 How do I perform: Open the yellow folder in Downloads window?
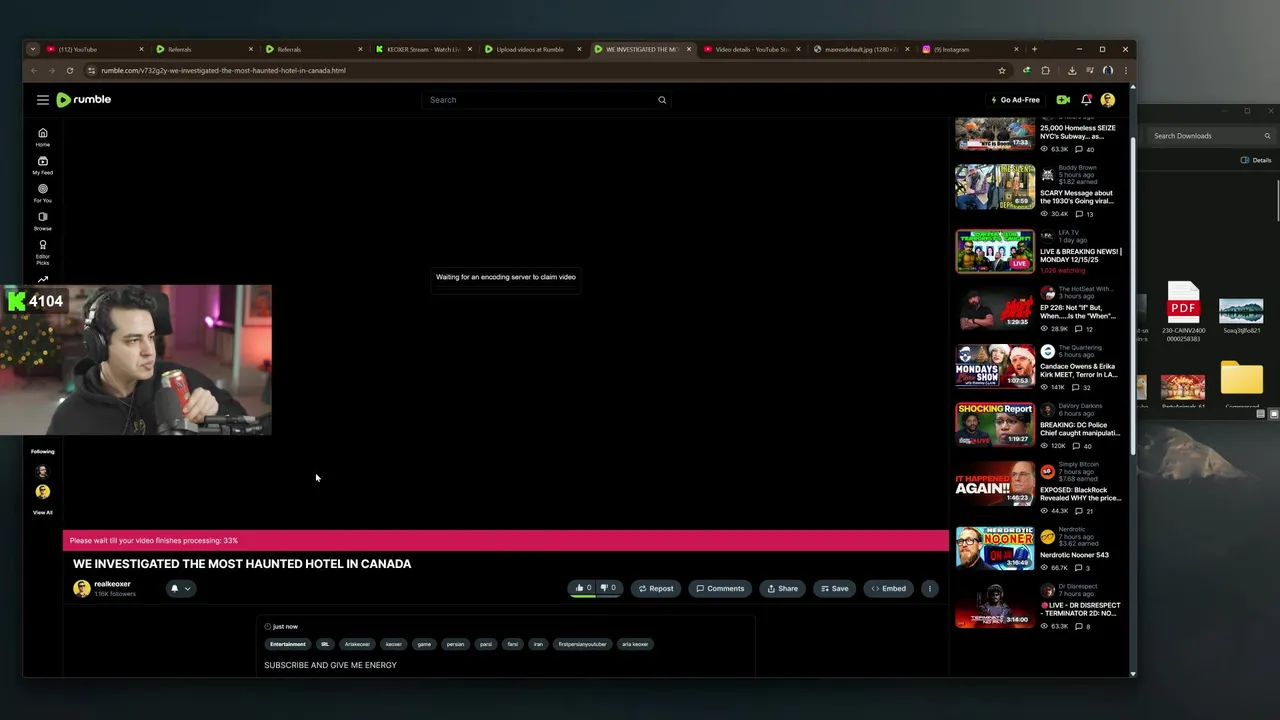[1241, 380]
